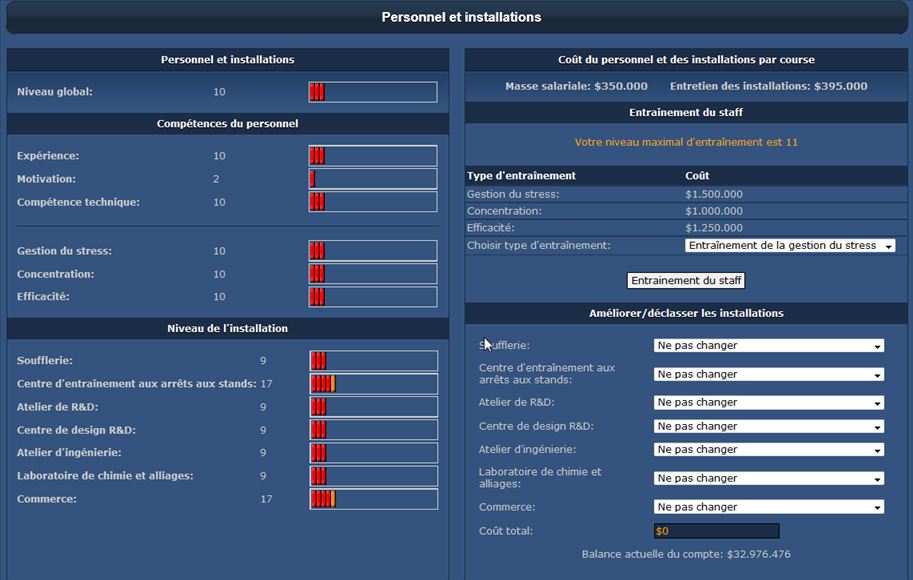The image size is (913, 580).
Task: Expand the Centre d'entraînement aux arrêts aux stands upgrade dropdown
Action: click(x=769, y=374)
